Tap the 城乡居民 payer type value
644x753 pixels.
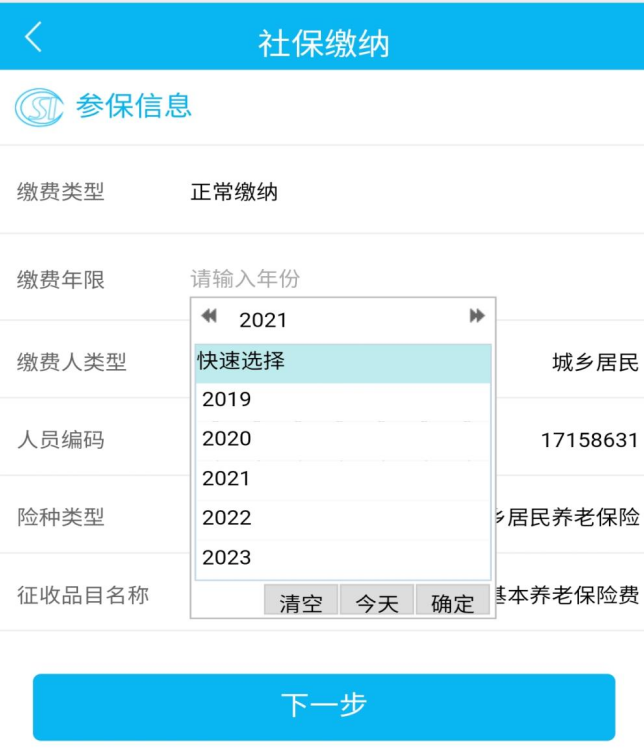(x=595, y=362)
